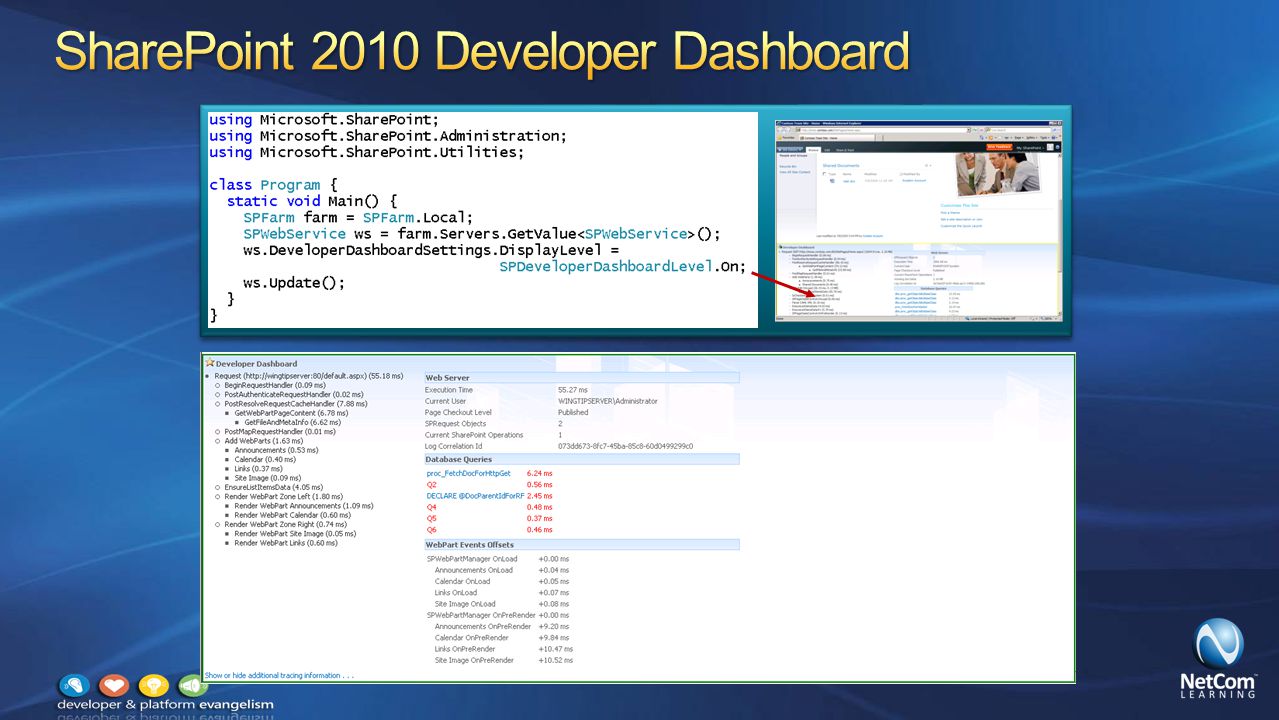Select the BeginRequestHandler (0.09 ms) entry

pos(275,385)
